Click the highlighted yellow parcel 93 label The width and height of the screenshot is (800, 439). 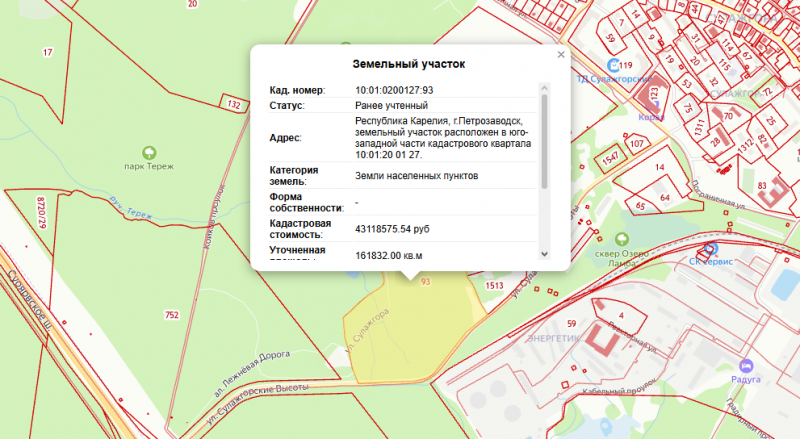[x=426, y=282]
